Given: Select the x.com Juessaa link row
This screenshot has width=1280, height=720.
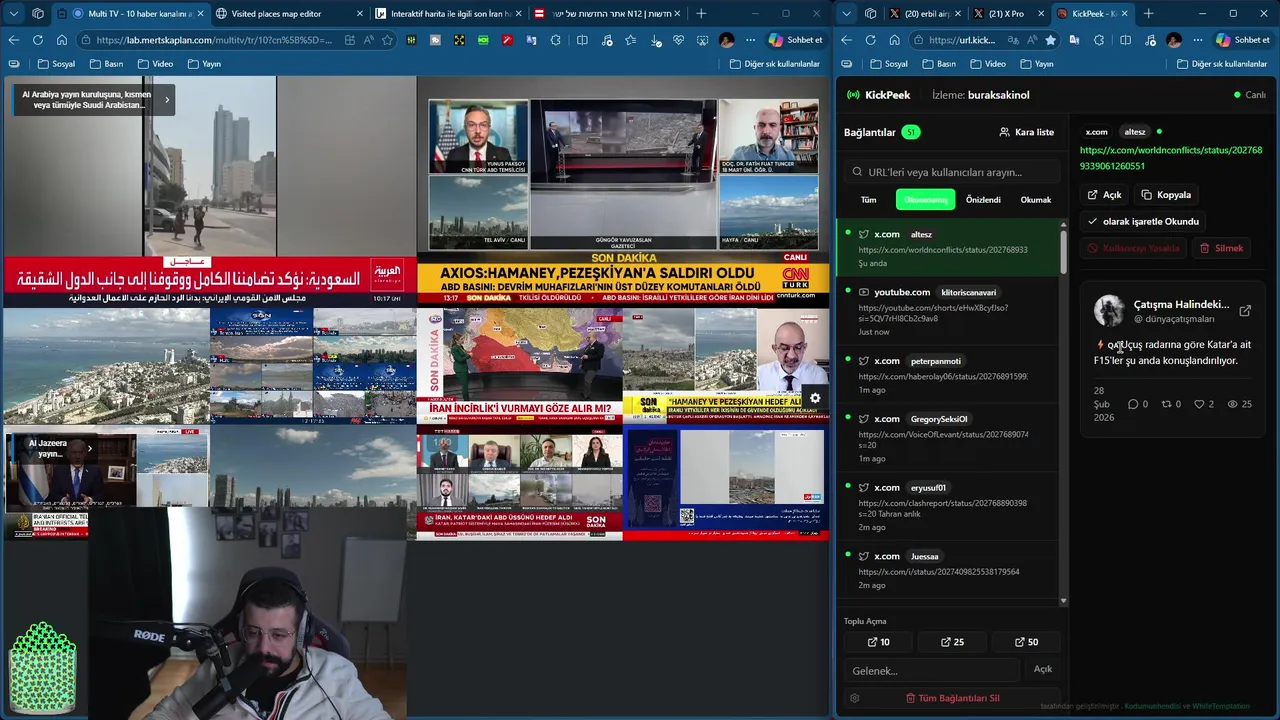Looking at the screenshot, I should coord(948,570).
